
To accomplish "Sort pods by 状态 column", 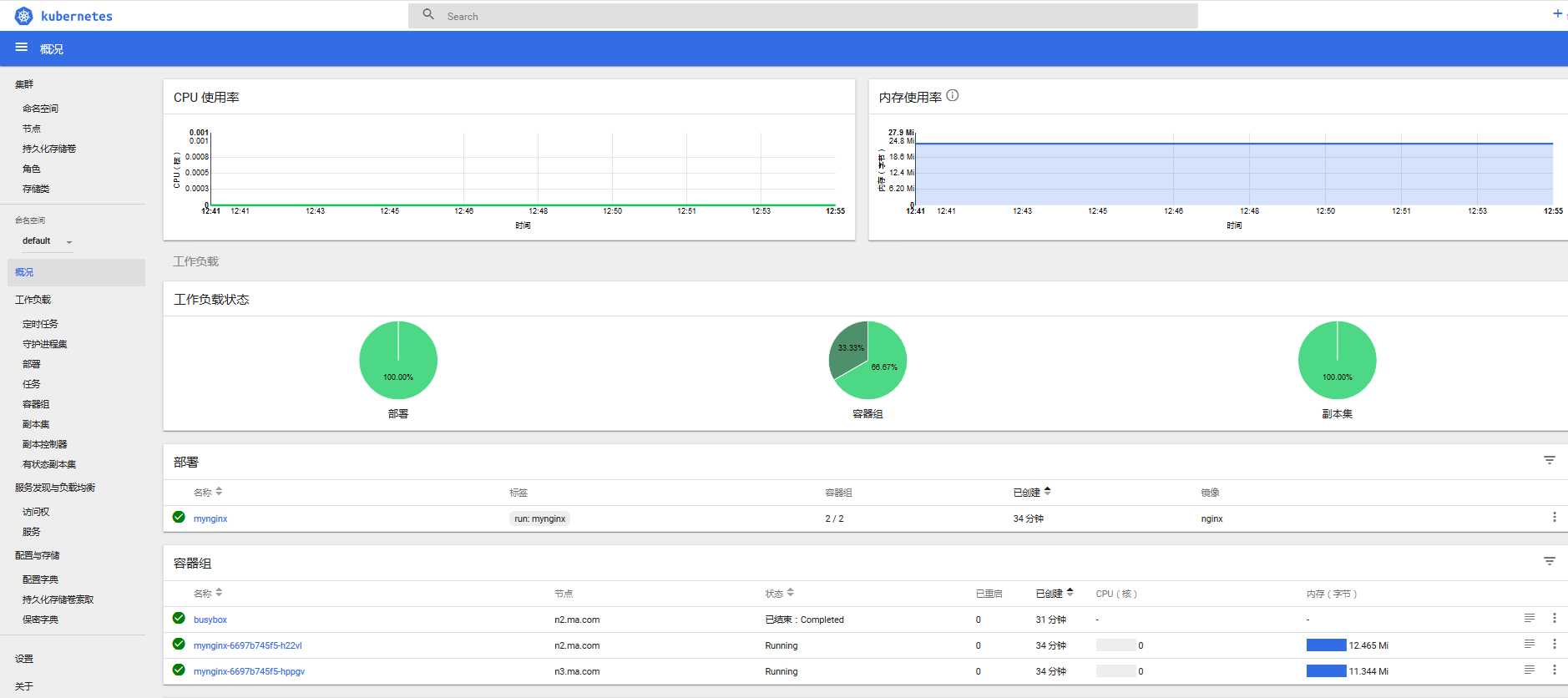I will point(780,594).
